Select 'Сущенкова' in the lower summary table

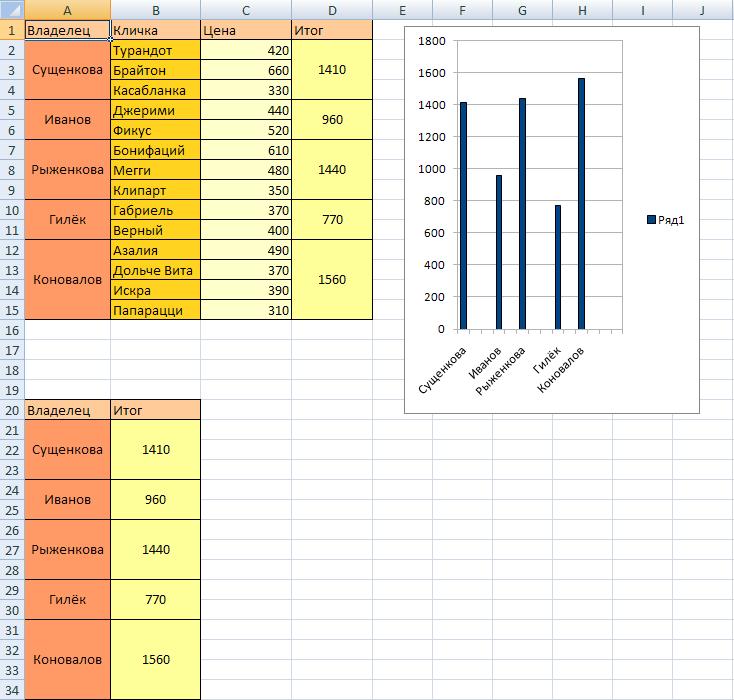(x=67, y=449)
